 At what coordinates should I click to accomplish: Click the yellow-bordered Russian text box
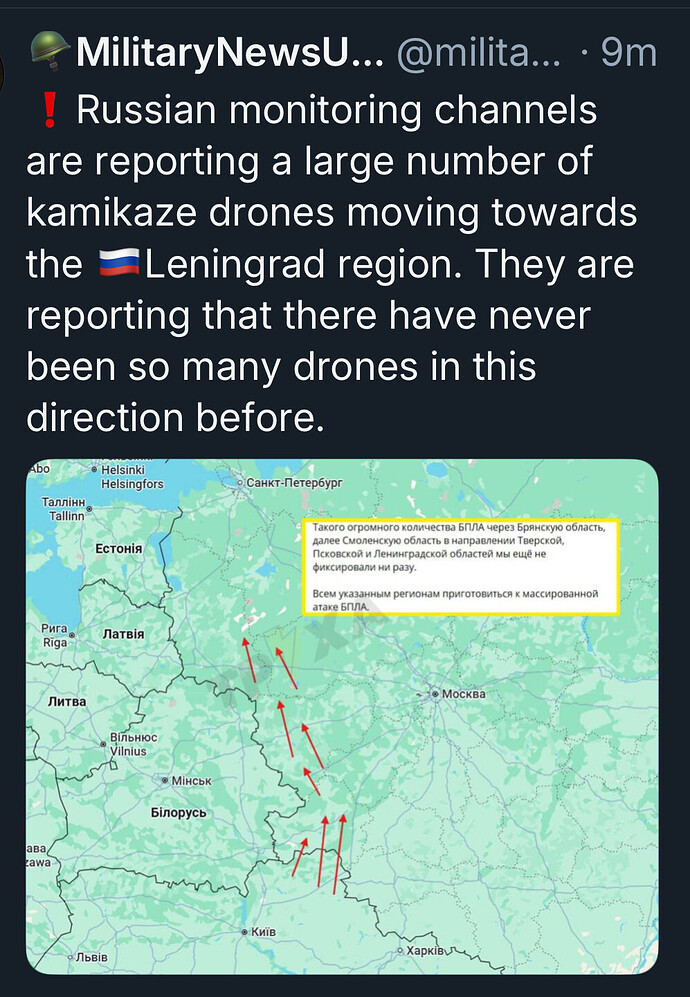click(x=460, y=566)
